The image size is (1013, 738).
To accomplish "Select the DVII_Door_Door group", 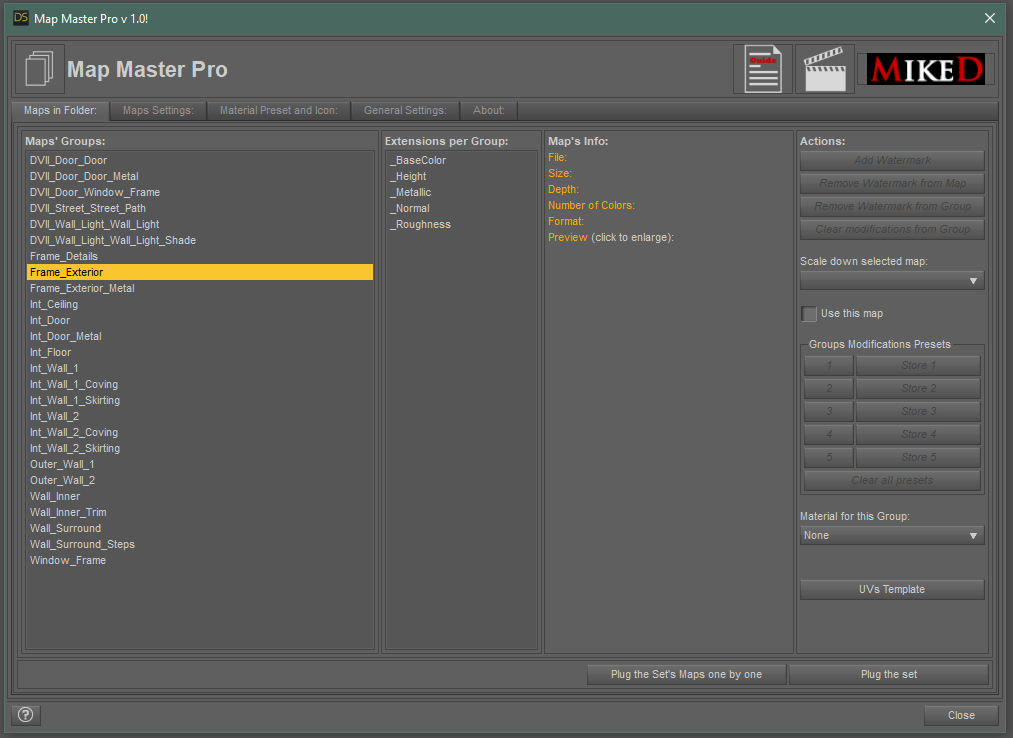I will (200, 160).
